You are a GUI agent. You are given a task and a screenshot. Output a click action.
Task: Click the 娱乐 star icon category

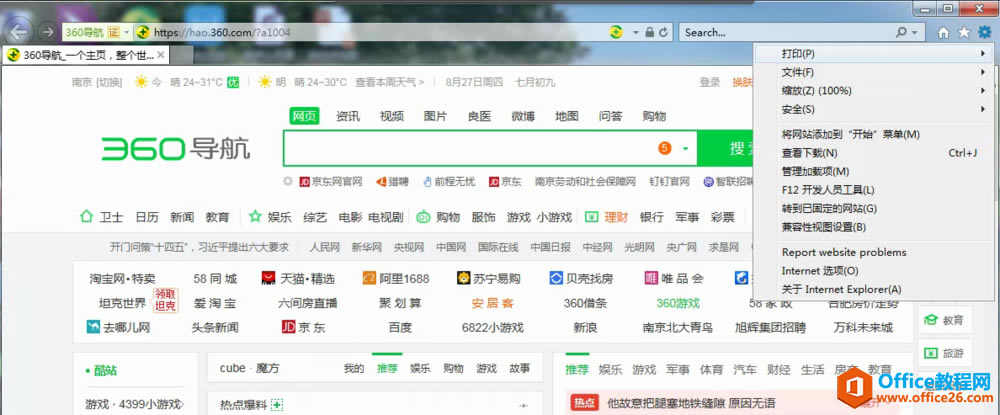pos(255,217)
